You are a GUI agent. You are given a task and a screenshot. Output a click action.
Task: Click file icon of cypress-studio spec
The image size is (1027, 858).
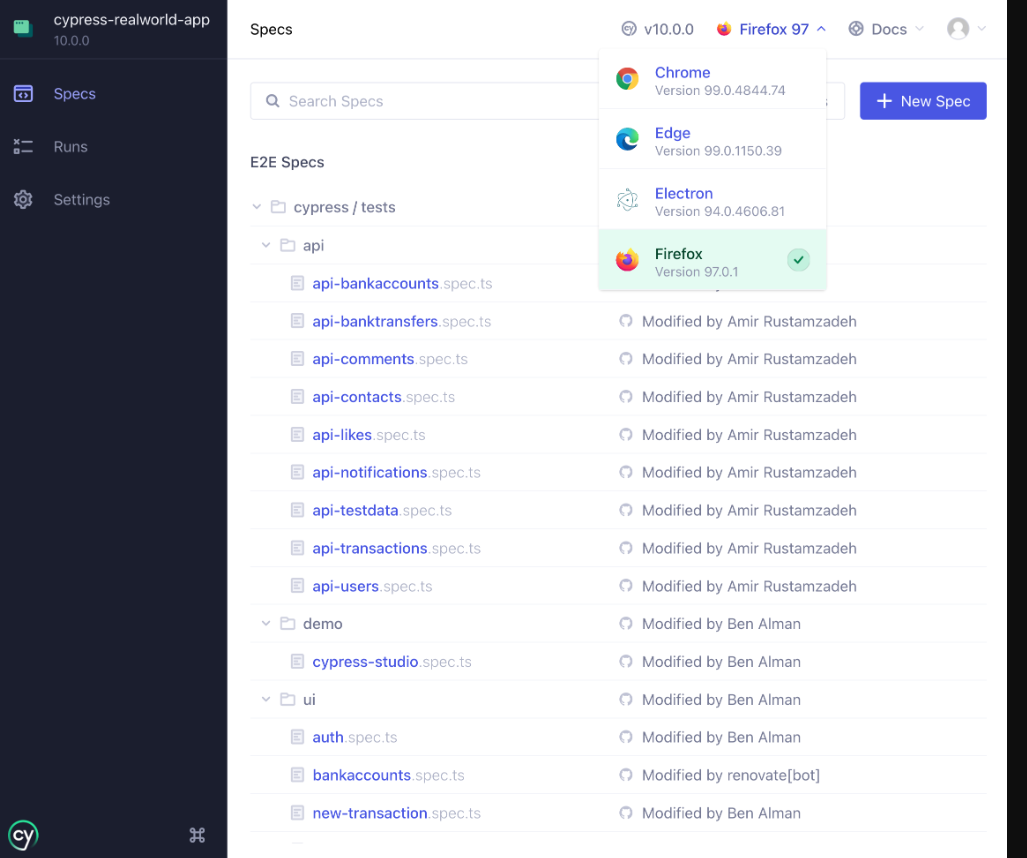tap(297, 662)
